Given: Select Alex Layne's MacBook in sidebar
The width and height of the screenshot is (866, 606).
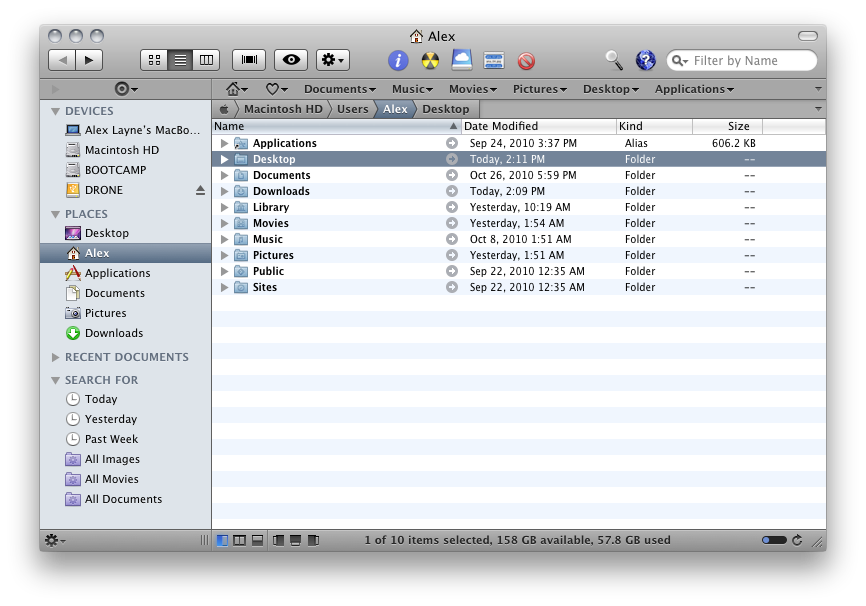Looking at the screenshot, I should tap(125, 130).
